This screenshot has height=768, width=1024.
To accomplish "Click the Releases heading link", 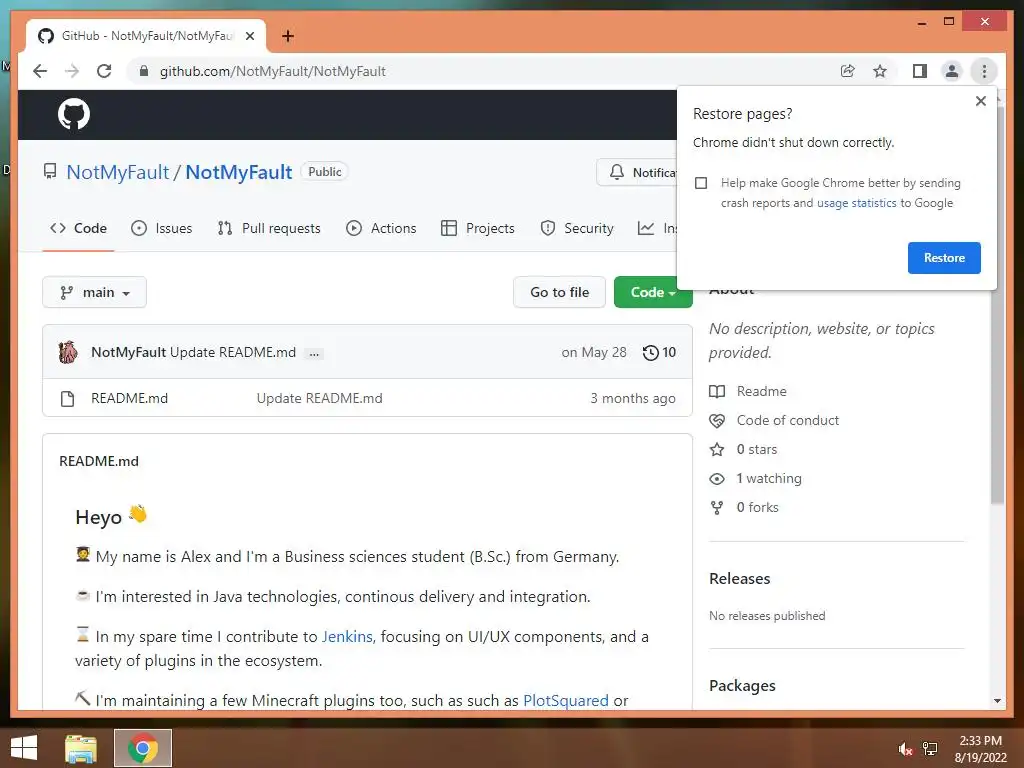I will [739, 579].
